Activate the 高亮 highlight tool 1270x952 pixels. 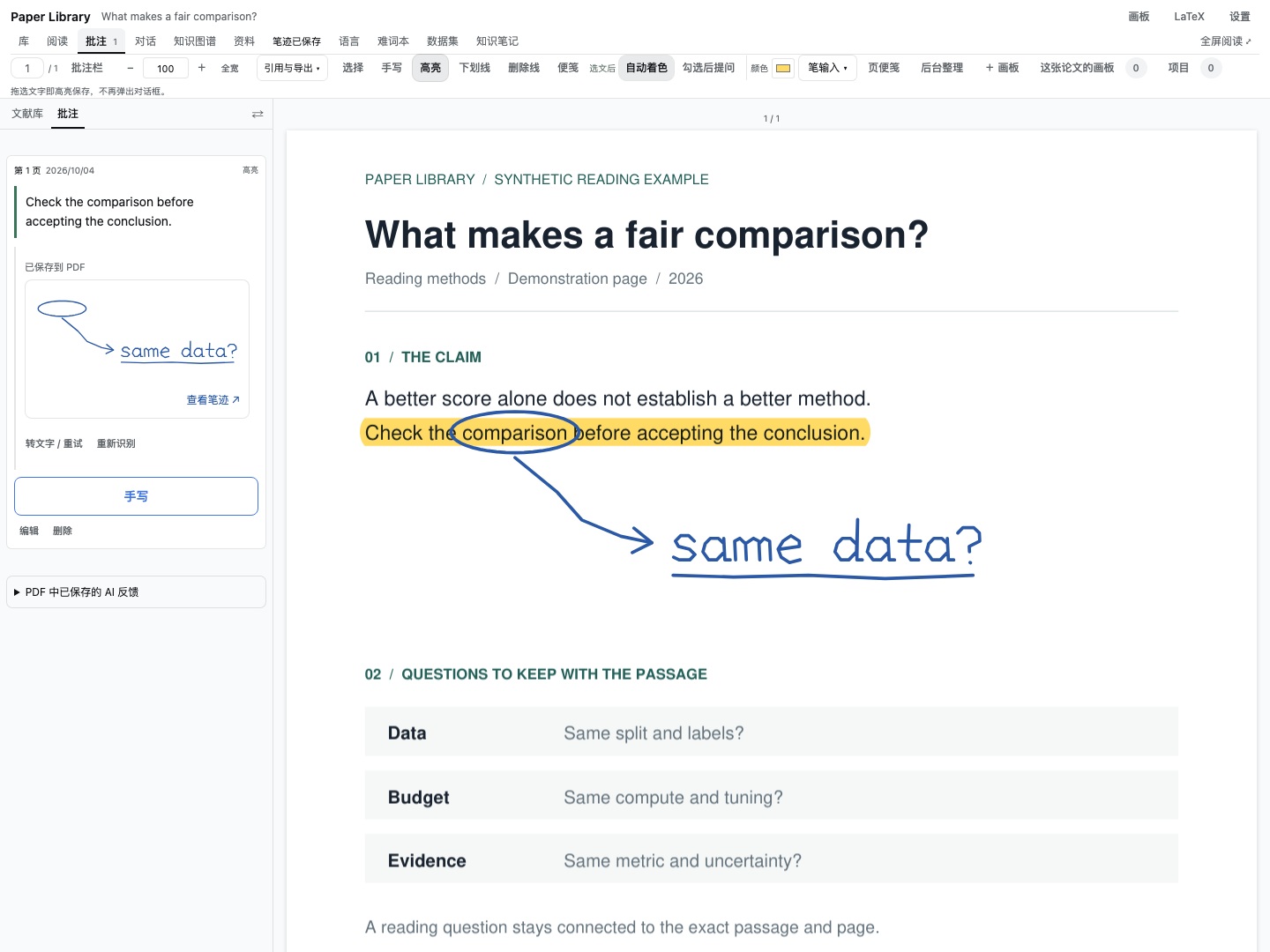pos(430,68)
